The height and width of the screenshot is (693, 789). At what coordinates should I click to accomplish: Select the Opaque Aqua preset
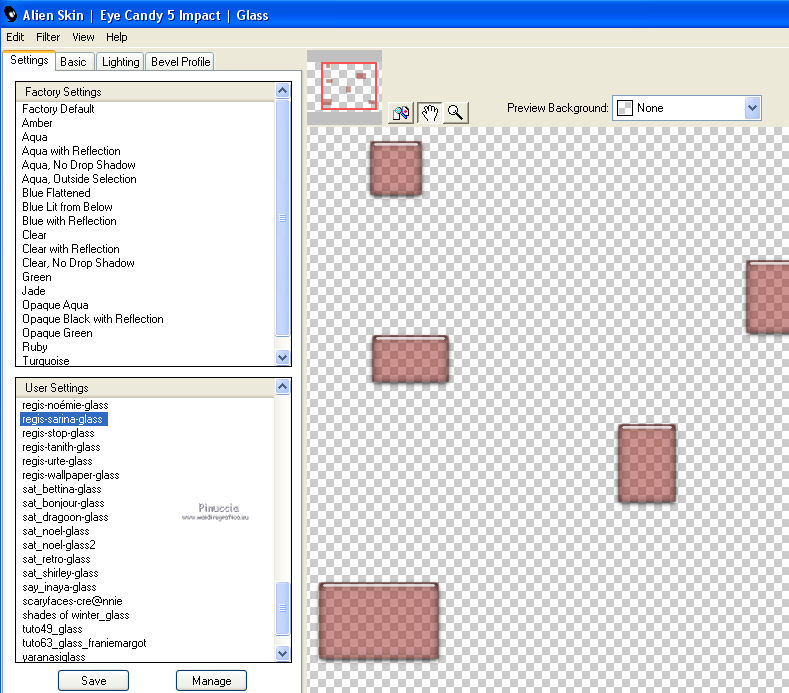tap(55, 305)
